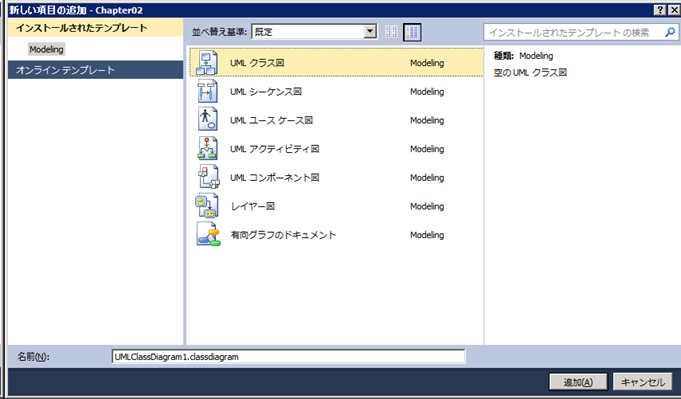681x399 pixels.
Task: Pick the UML ユース ケース図 icon
Action: tap(207, 119)
